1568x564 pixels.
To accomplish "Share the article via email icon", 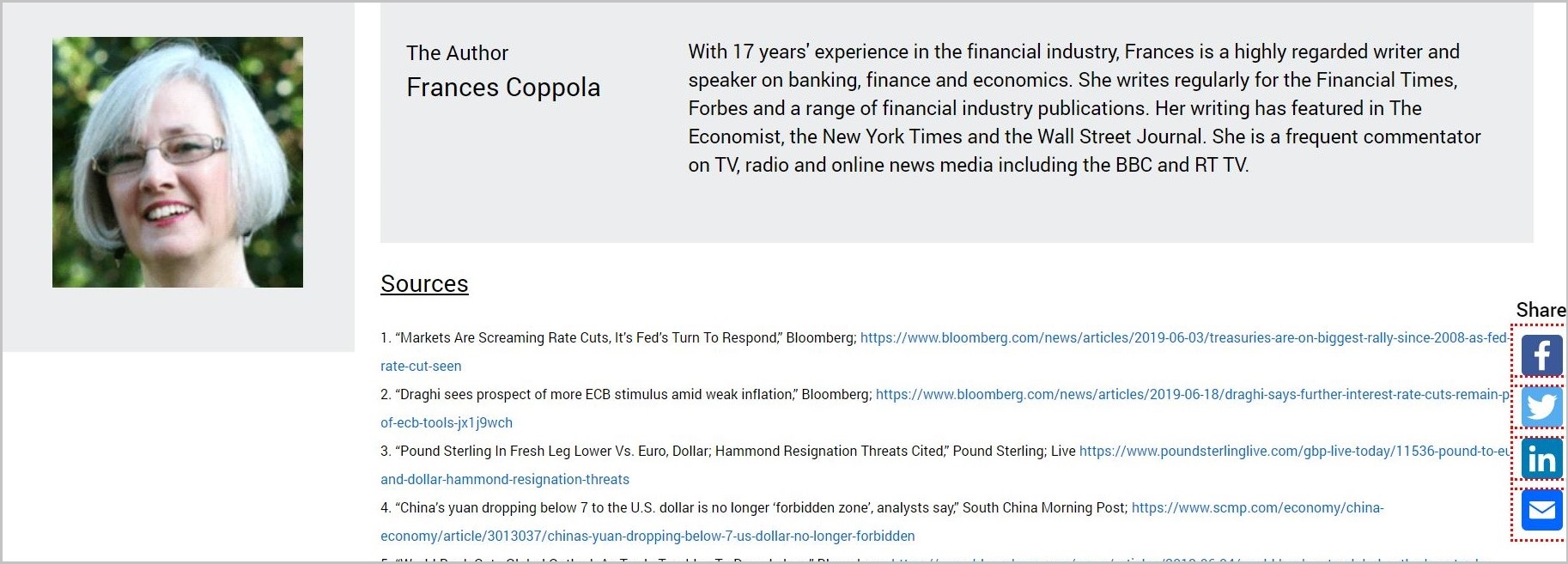I will [x=1541, y=511].
